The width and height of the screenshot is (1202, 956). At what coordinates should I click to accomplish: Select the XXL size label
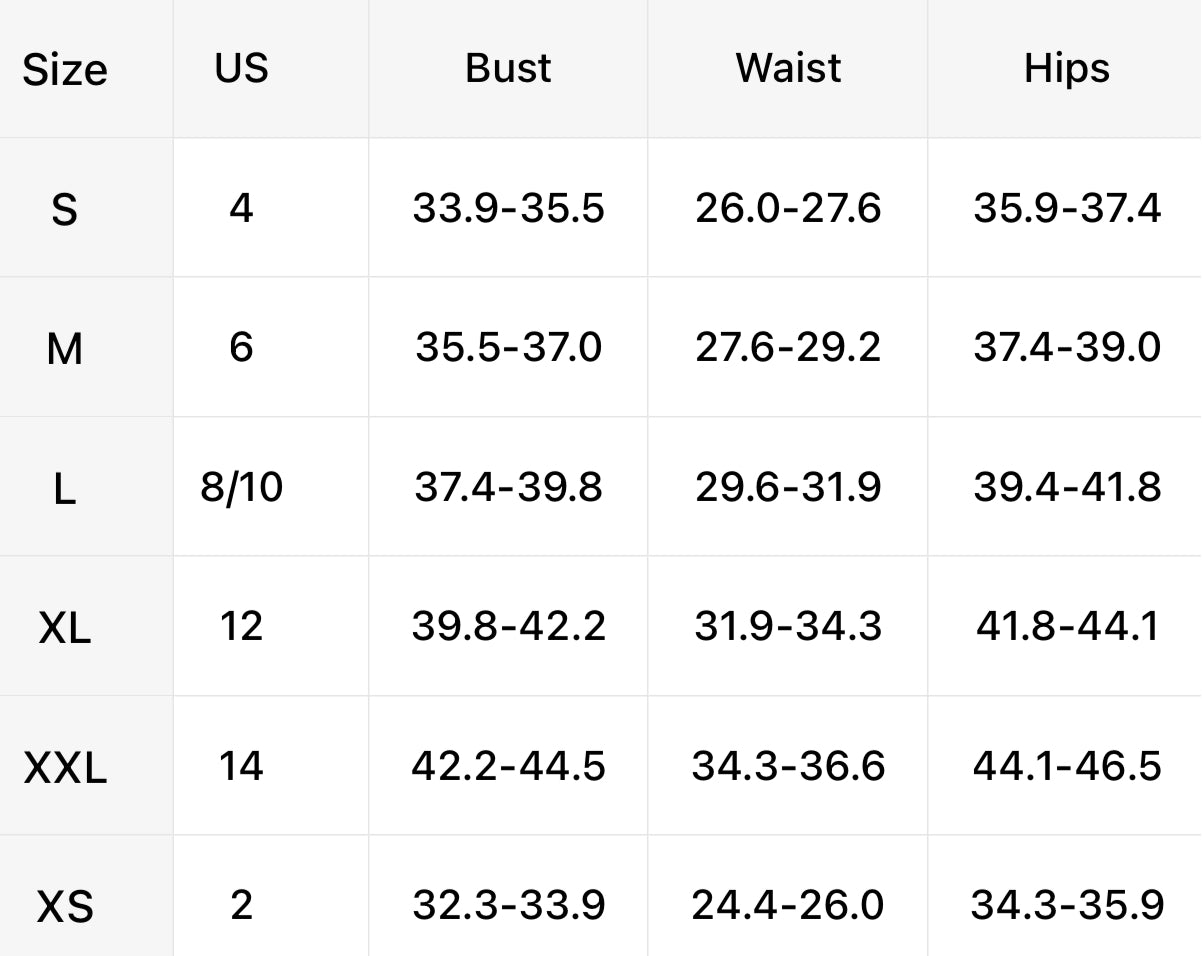(x=65, y=768)
